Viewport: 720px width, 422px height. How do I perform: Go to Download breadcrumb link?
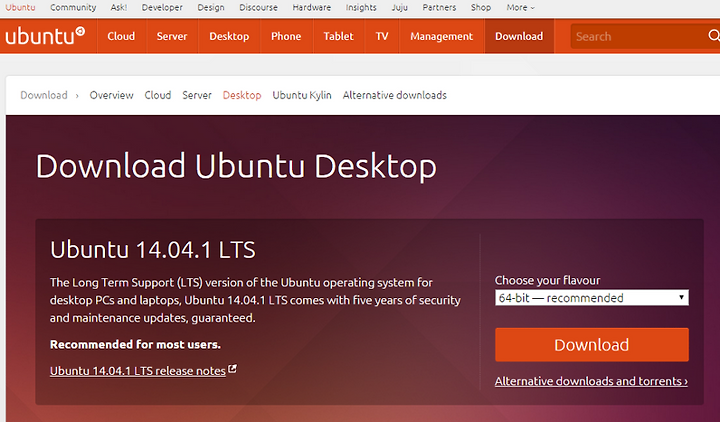44,95
